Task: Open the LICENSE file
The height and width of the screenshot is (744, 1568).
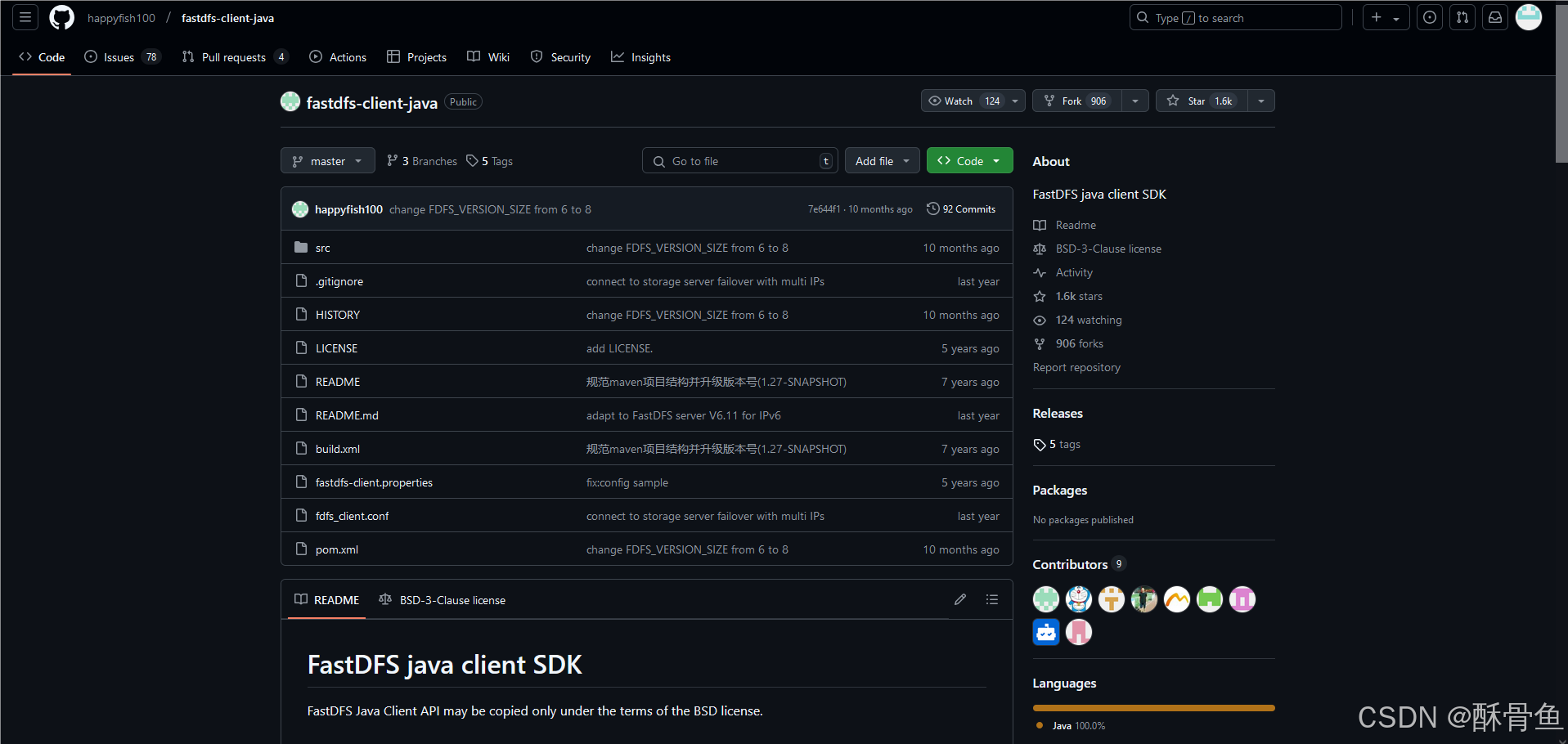Action: pyautogui.click(x=337, y=348)
